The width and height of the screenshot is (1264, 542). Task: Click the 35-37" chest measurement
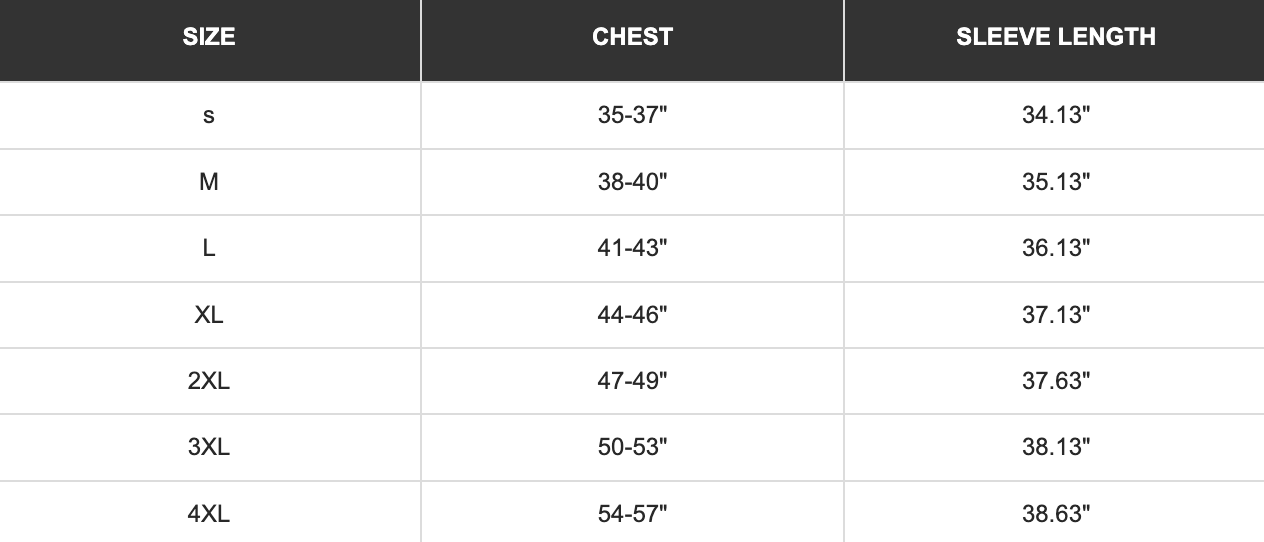[632, 115]
